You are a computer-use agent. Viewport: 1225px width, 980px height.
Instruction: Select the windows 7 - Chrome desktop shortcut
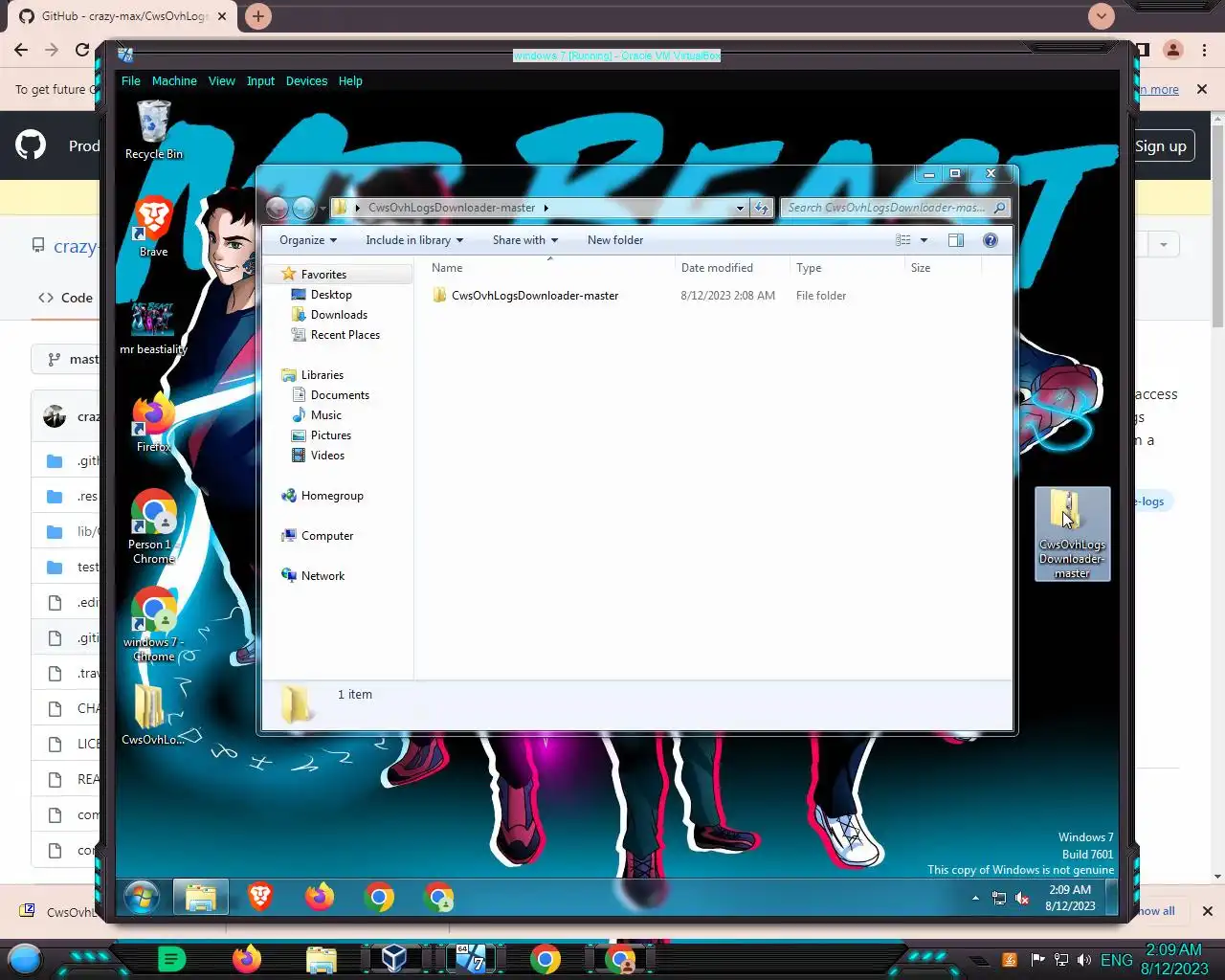tap(153, 624)
